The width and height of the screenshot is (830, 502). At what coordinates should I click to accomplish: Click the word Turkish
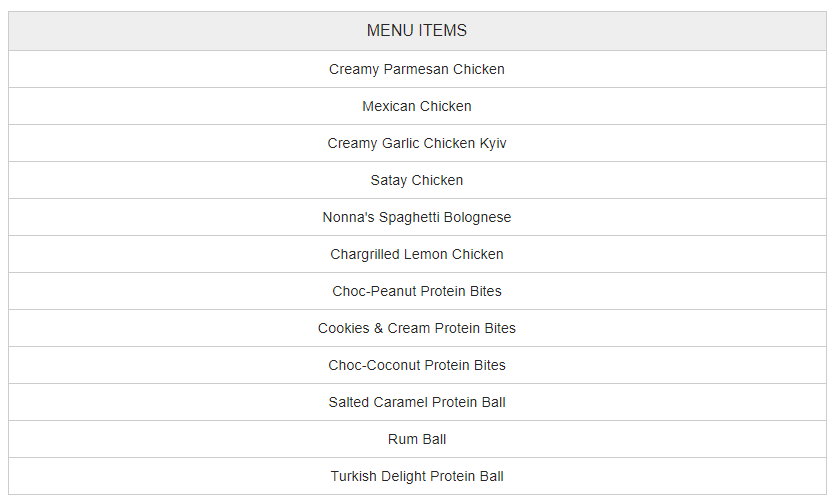(x=354, y=477)
